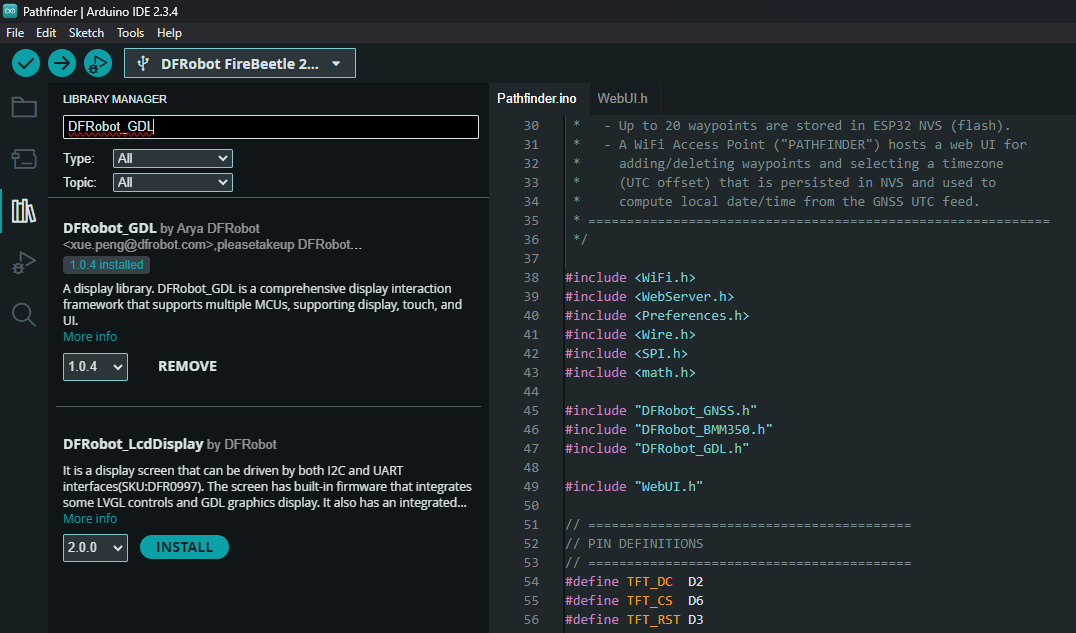Upload the sketch with the arrow button
This screenshot has height=633, width=1076.
[62, 64]
